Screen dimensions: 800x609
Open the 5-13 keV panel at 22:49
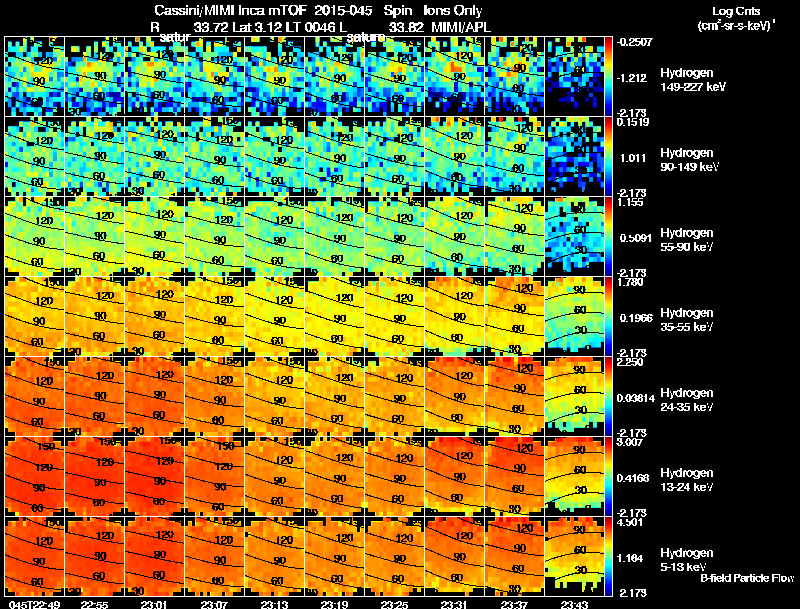click(35, 557)
